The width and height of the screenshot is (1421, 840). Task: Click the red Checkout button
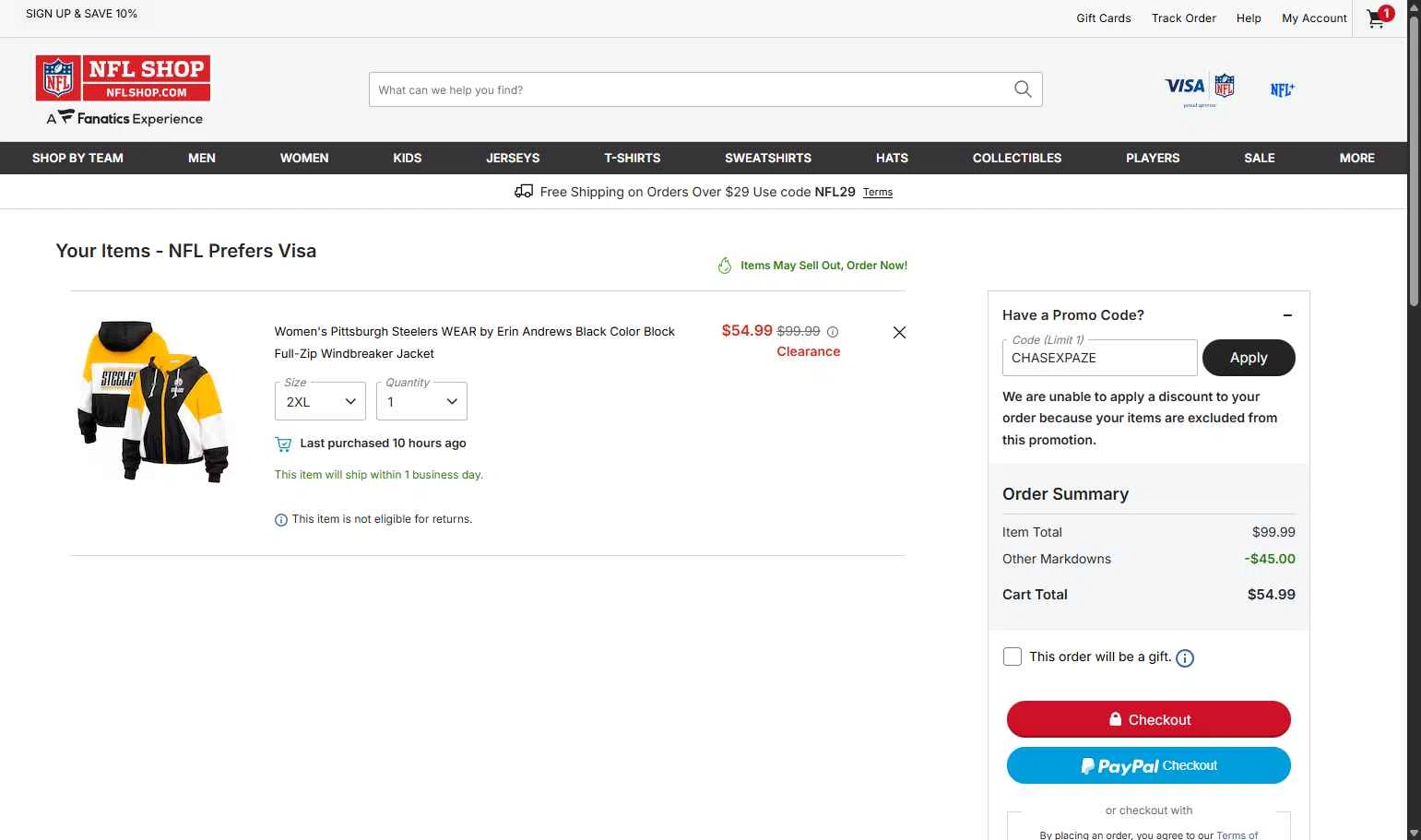(1148, 719)
